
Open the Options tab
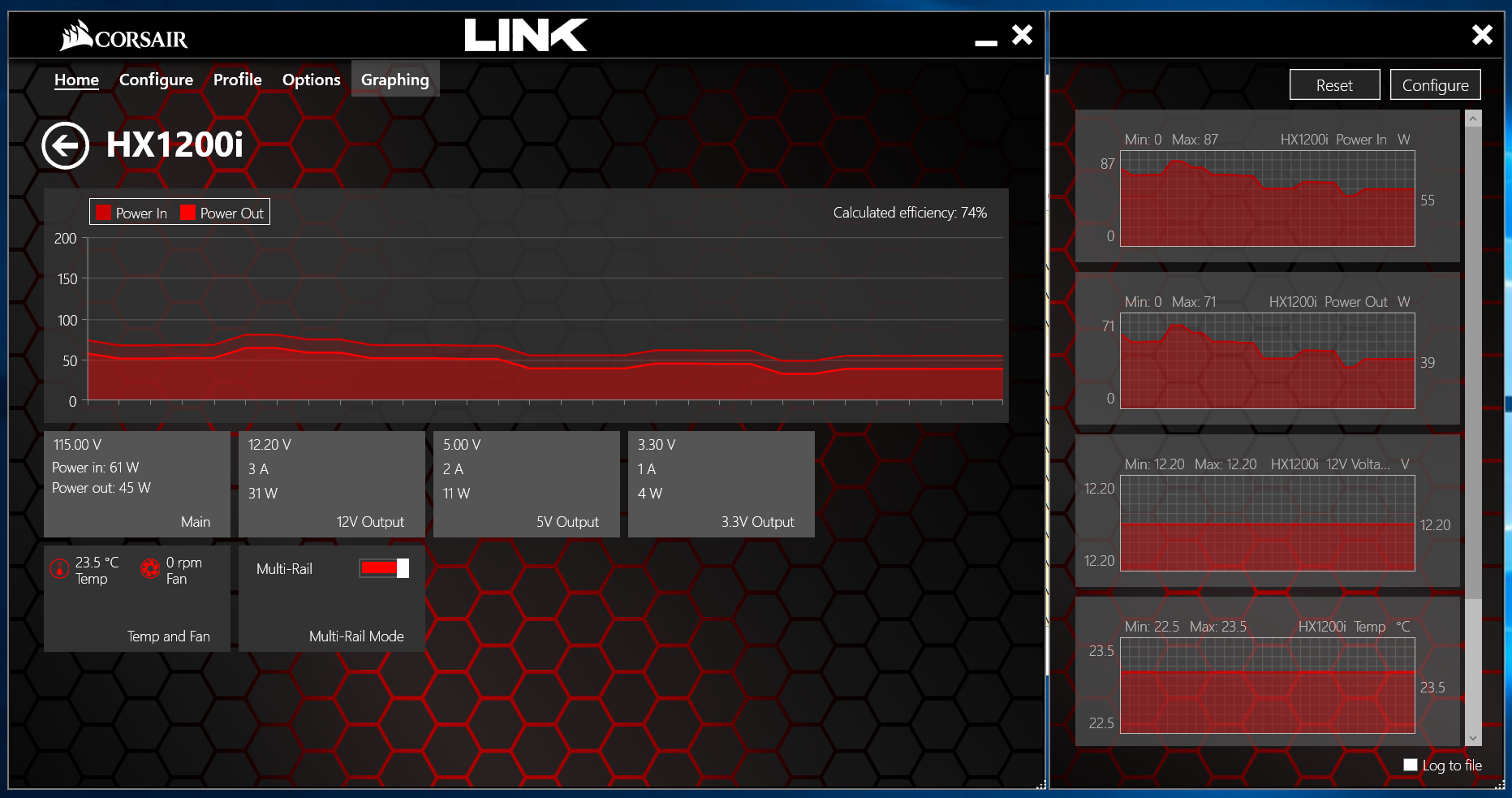click(311, 80)
